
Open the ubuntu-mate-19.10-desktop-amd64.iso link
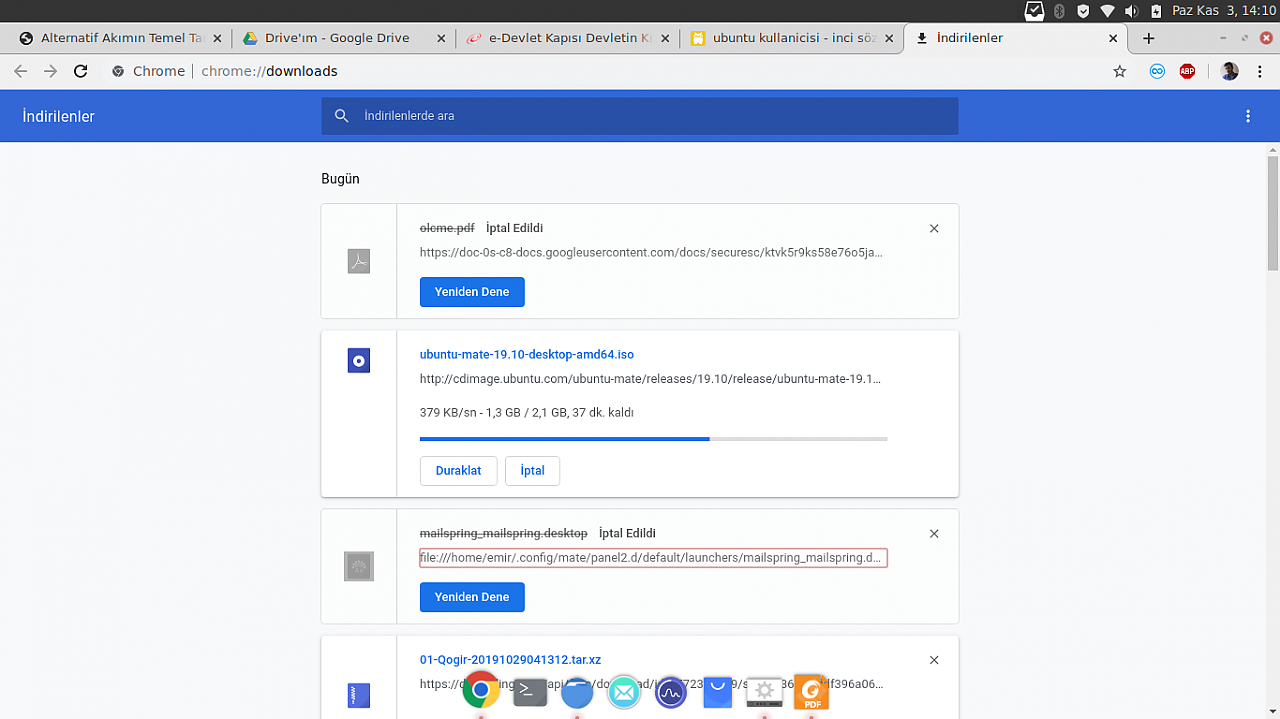pos(527,355)
